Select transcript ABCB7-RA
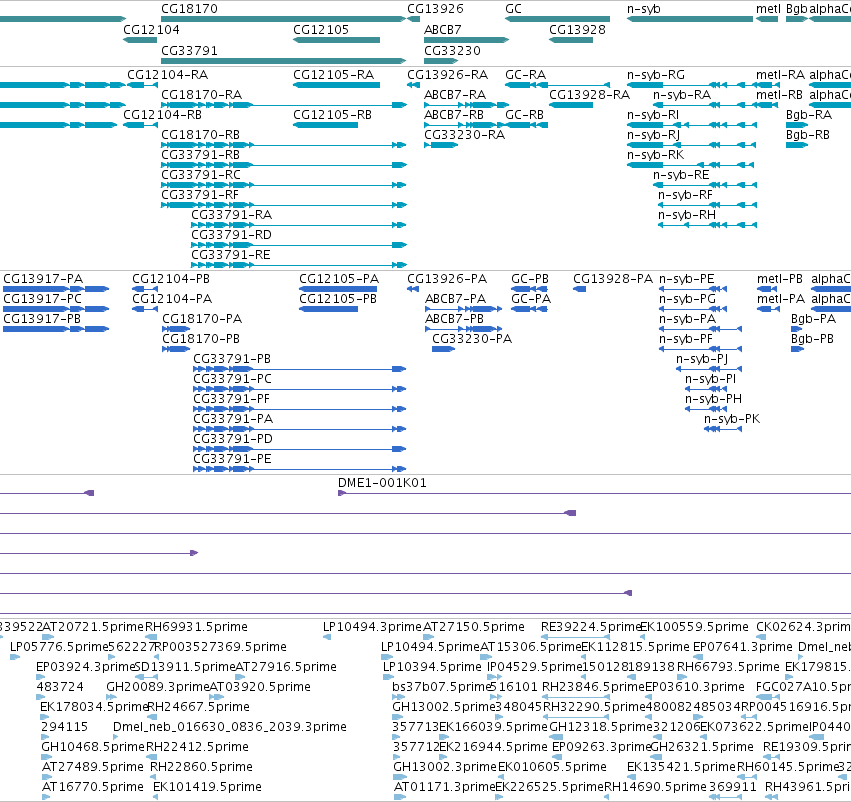 pyautogui.click(x=455, y=95)
